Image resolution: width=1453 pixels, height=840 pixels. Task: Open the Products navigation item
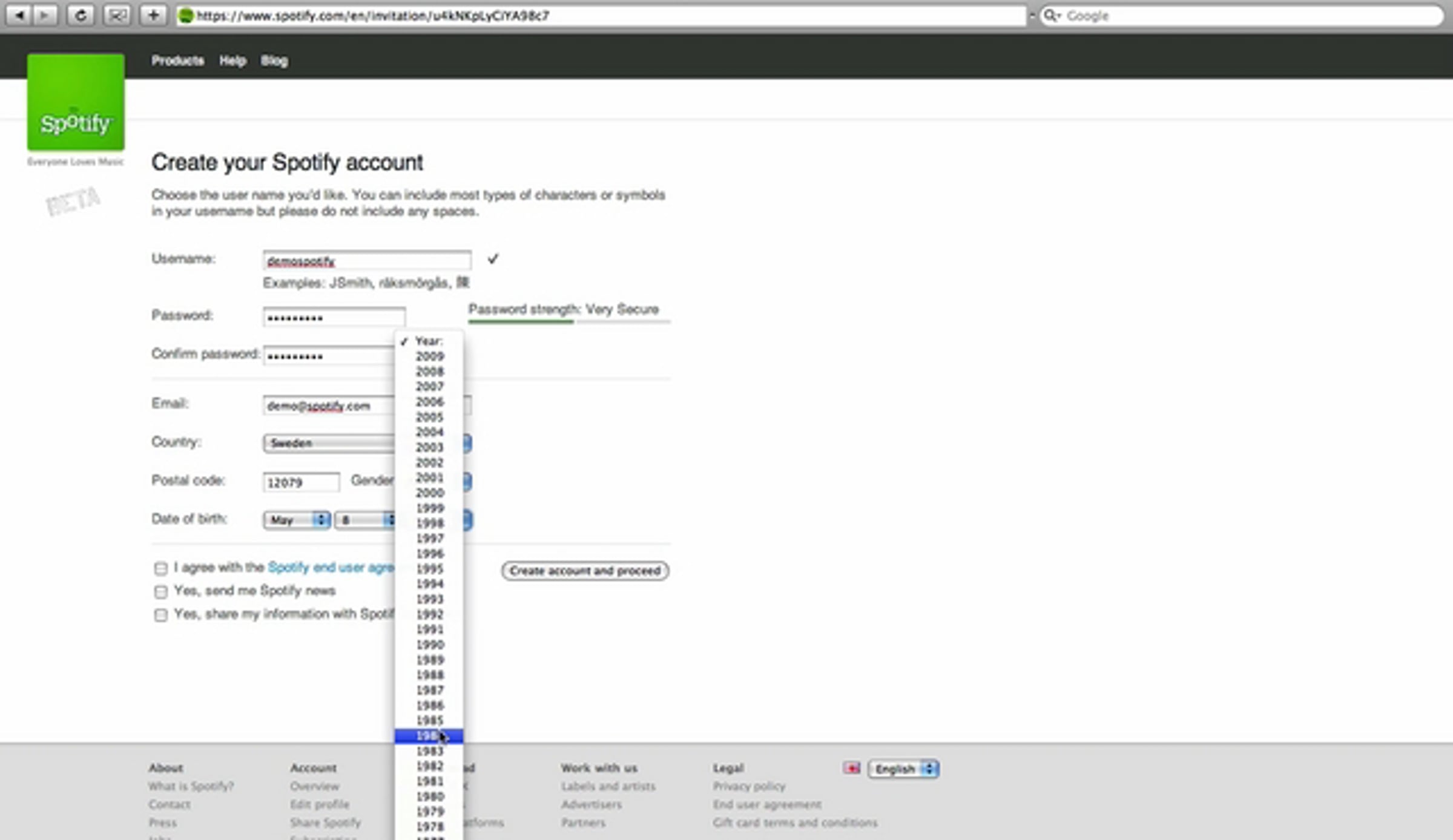point(177,61)
